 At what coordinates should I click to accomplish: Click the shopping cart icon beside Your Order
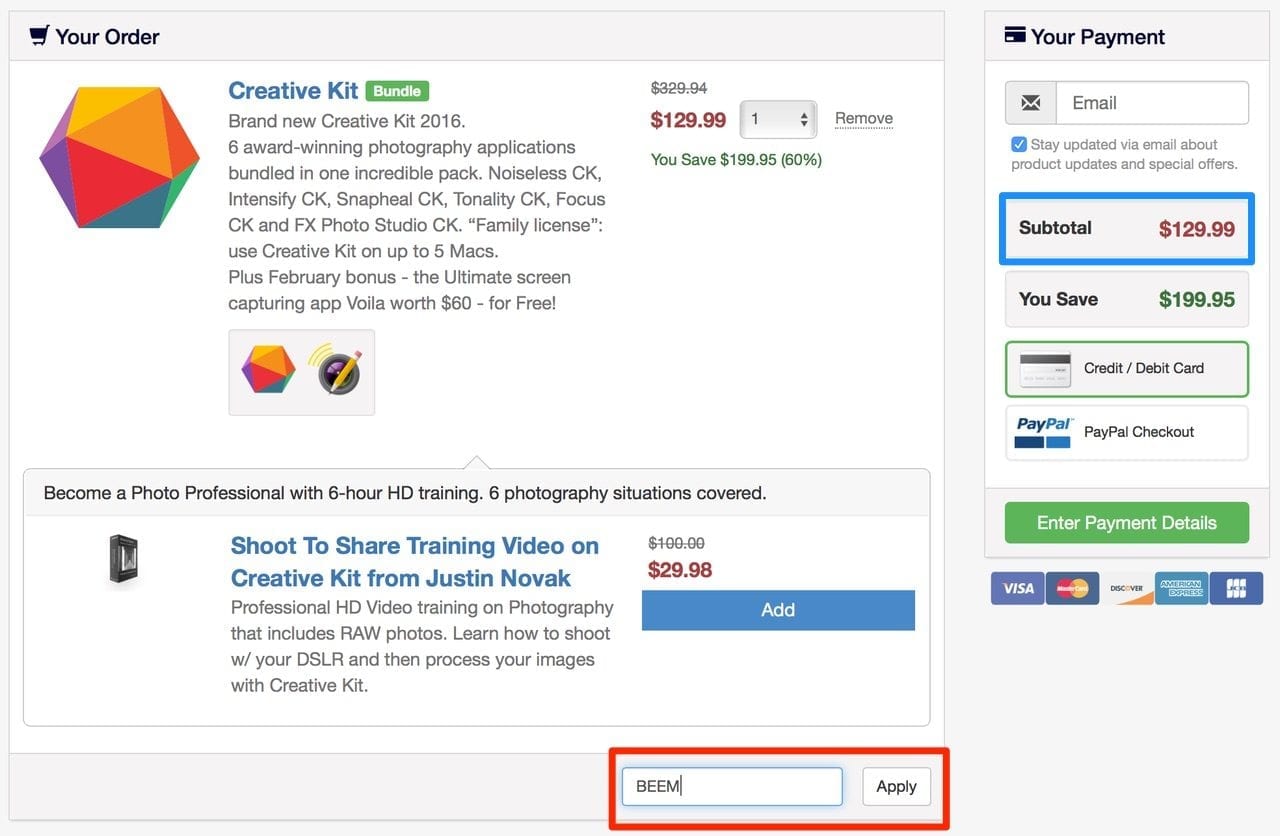[x=39, y=36]
